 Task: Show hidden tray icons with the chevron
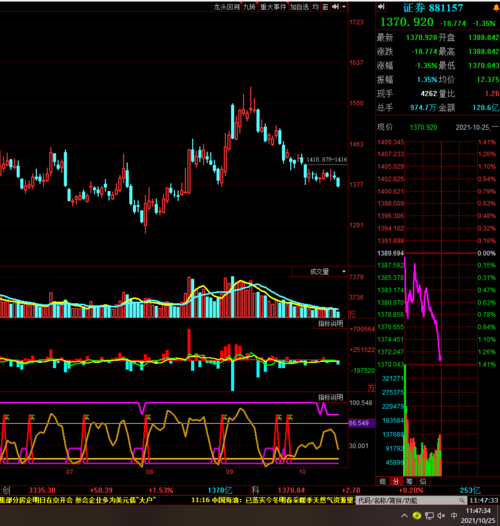pyautogui.click(x=404, y=516)
